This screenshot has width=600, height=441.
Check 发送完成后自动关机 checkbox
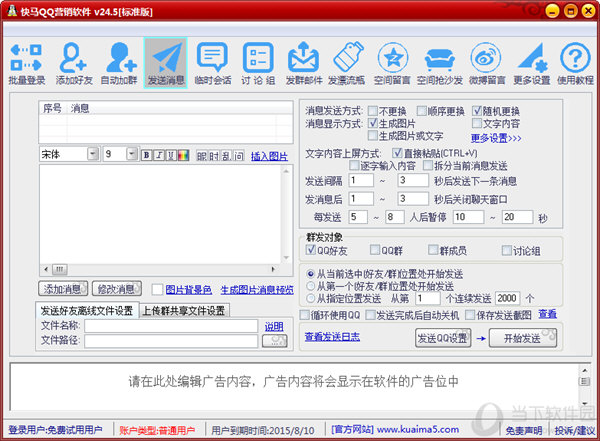click(370, 315)
